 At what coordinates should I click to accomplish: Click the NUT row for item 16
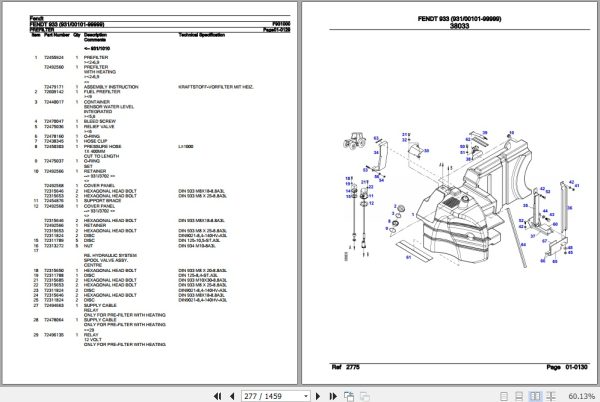(125, 246)
